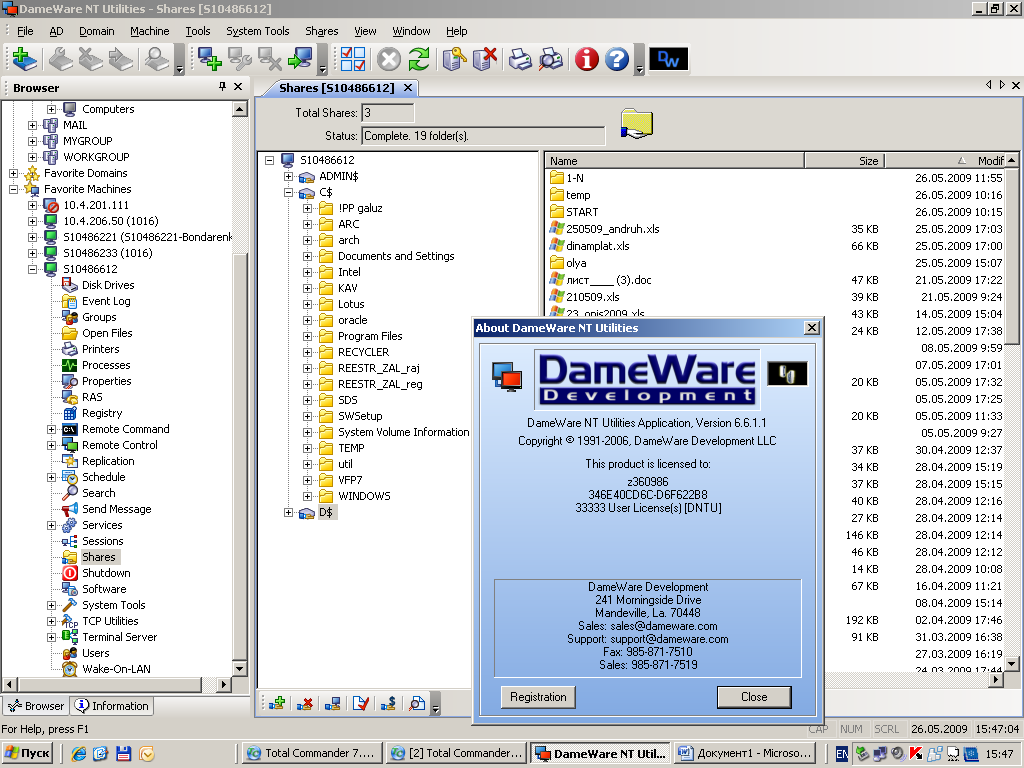Click the gray stop icon in the toolbar

(x=389, y=60)
